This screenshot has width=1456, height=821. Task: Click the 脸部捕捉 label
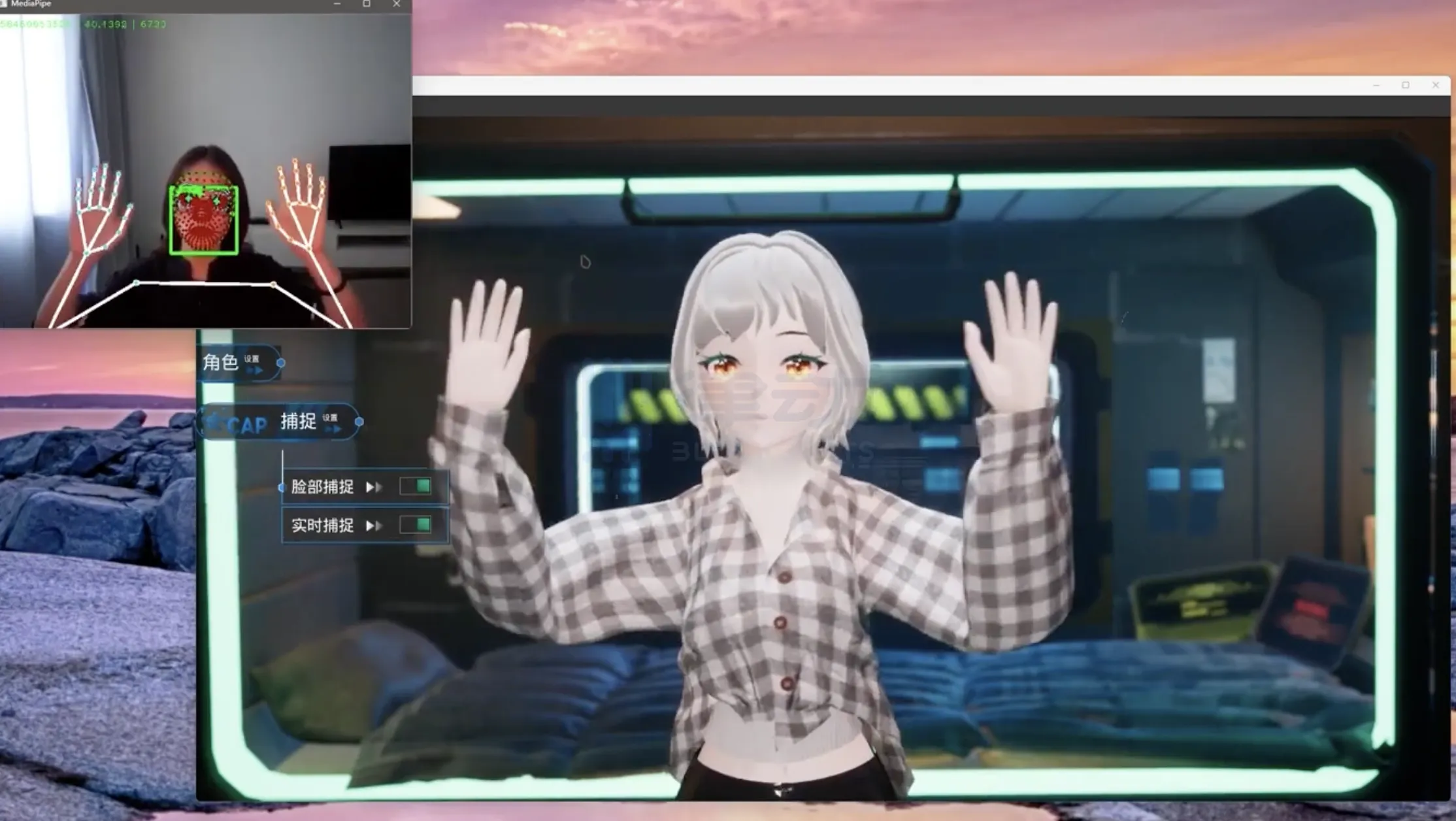coord(322,487)
